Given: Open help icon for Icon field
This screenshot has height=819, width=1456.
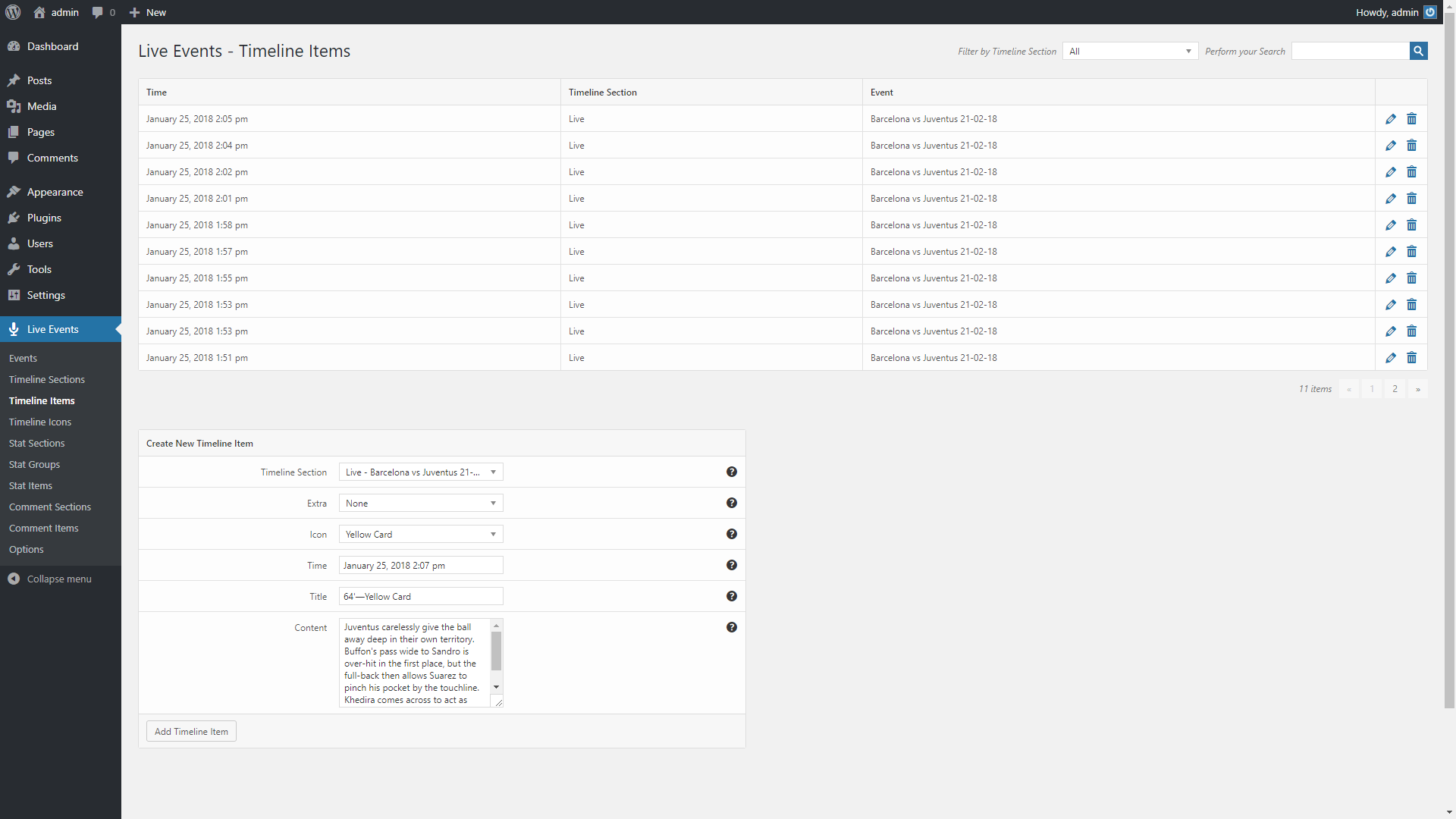Looking at the screenshot, I should (x=731, y=534).
